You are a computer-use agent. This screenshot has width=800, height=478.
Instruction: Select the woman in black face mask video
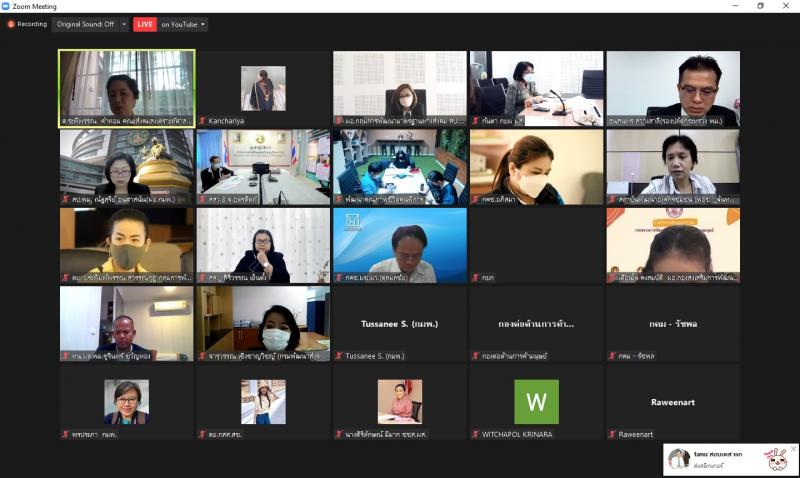(x=127, y=245)
